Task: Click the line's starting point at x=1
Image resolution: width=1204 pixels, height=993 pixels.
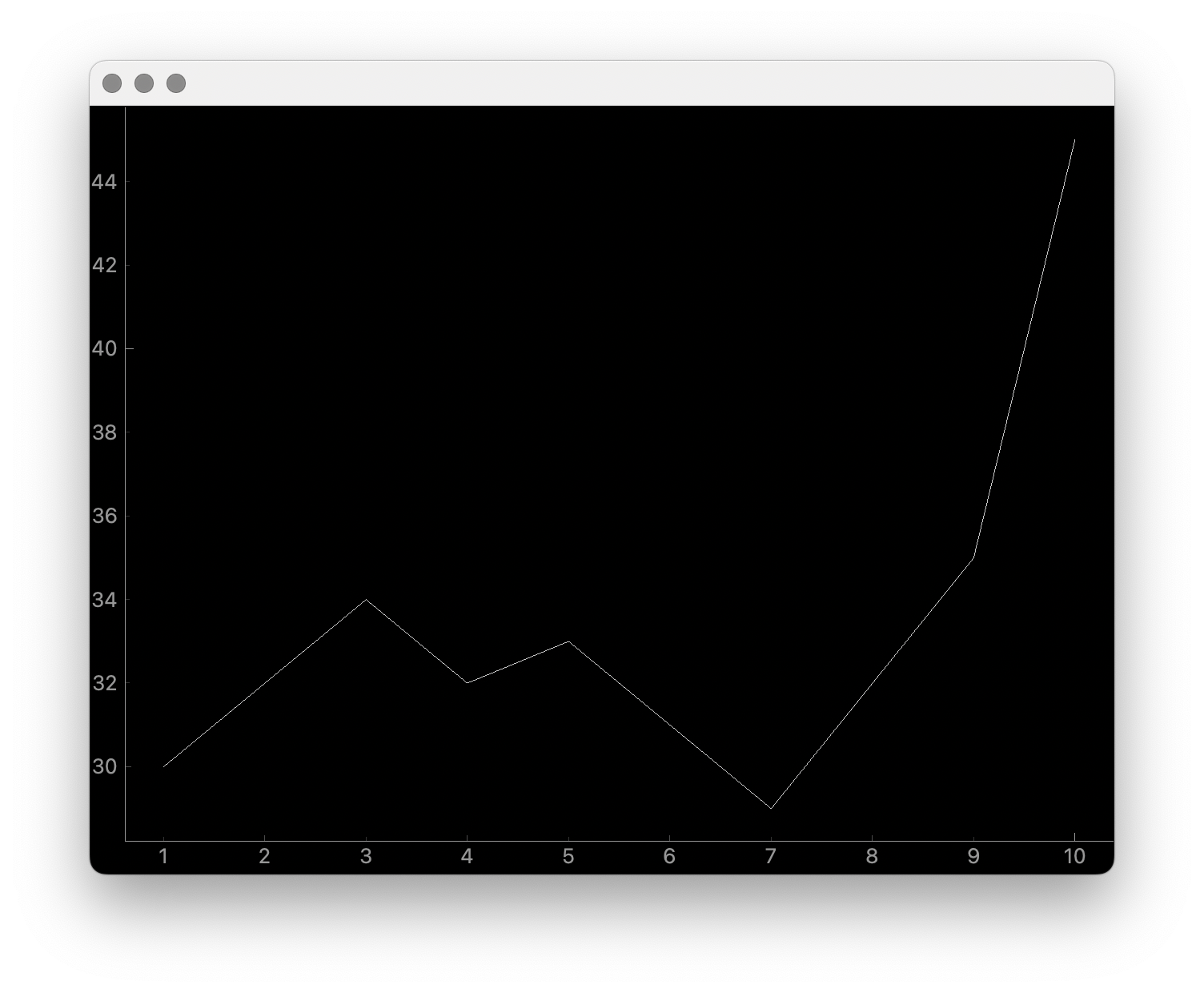Action: coord(163,766)
